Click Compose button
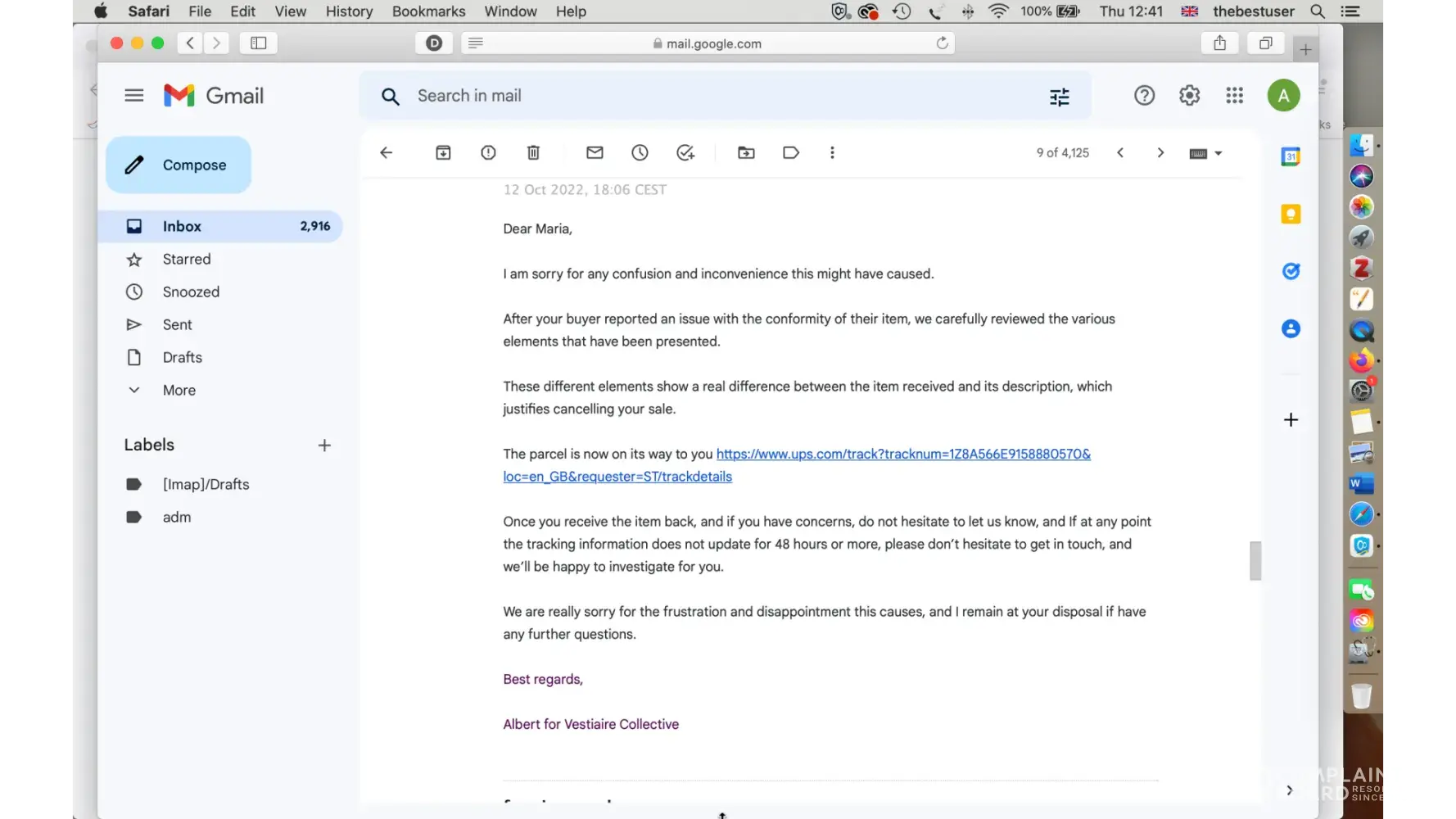 coord(179,165)
